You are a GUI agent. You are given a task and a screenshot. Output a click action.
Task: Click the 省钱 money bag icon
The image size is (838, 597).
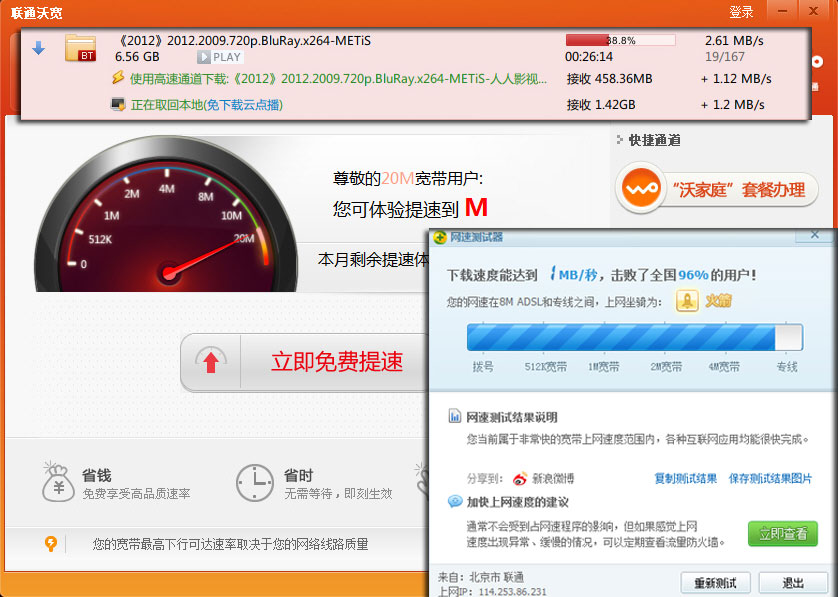pyautogui.click(x=58, y=483)
